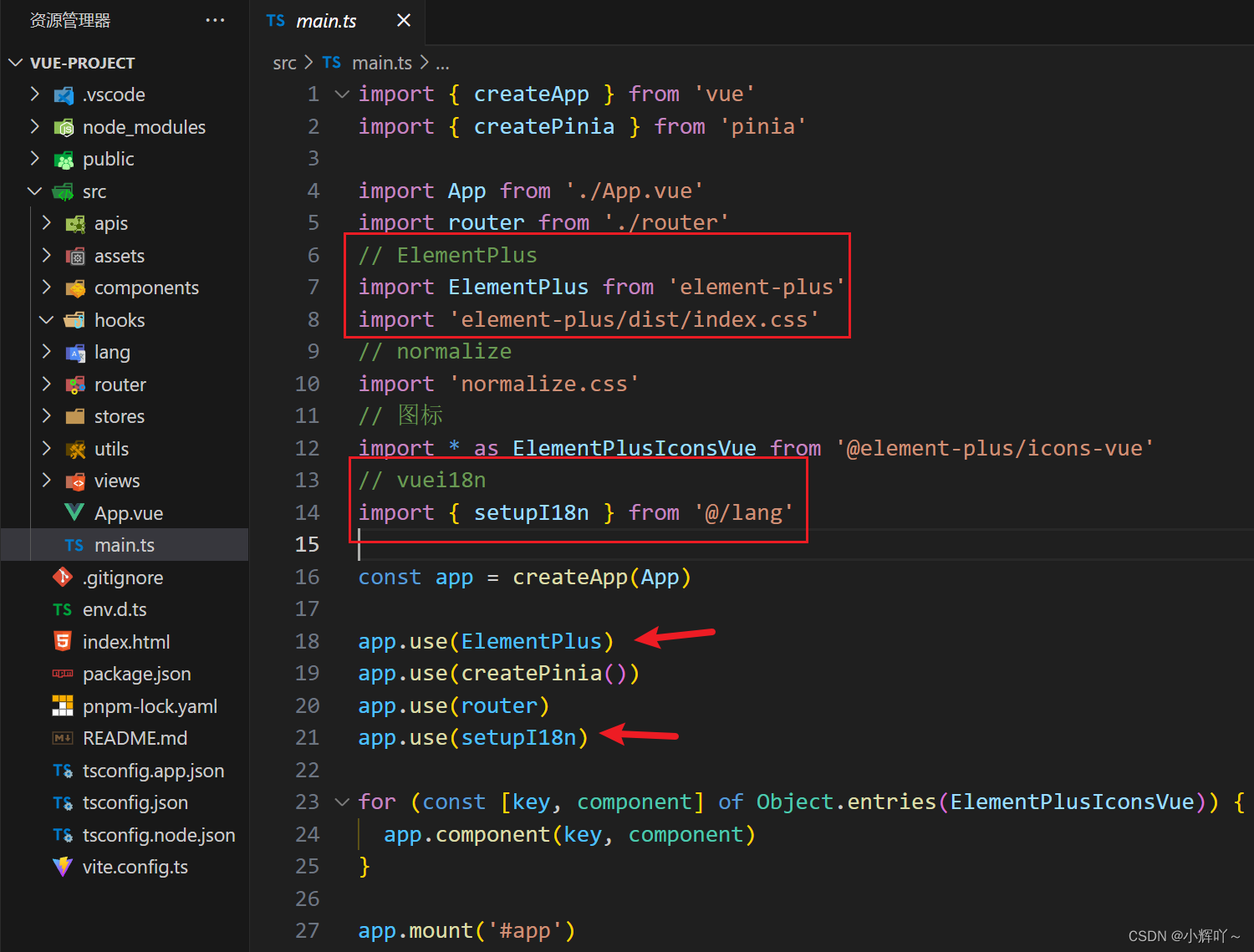
Task: Expand the .vscode folder chevron
Action: coord(34,94)
